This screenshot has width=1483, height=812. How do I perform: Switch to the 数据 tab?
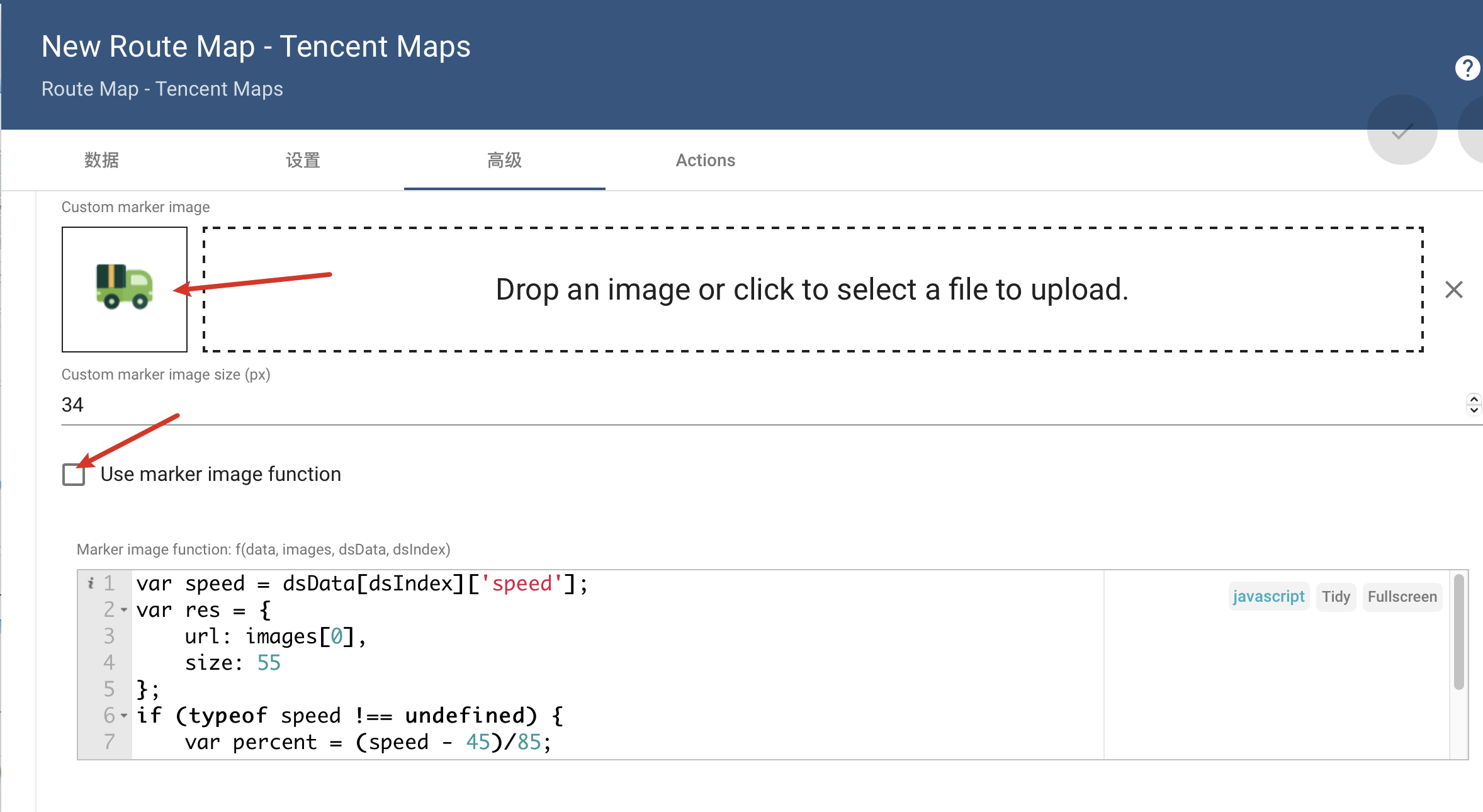tap(102, 161)
